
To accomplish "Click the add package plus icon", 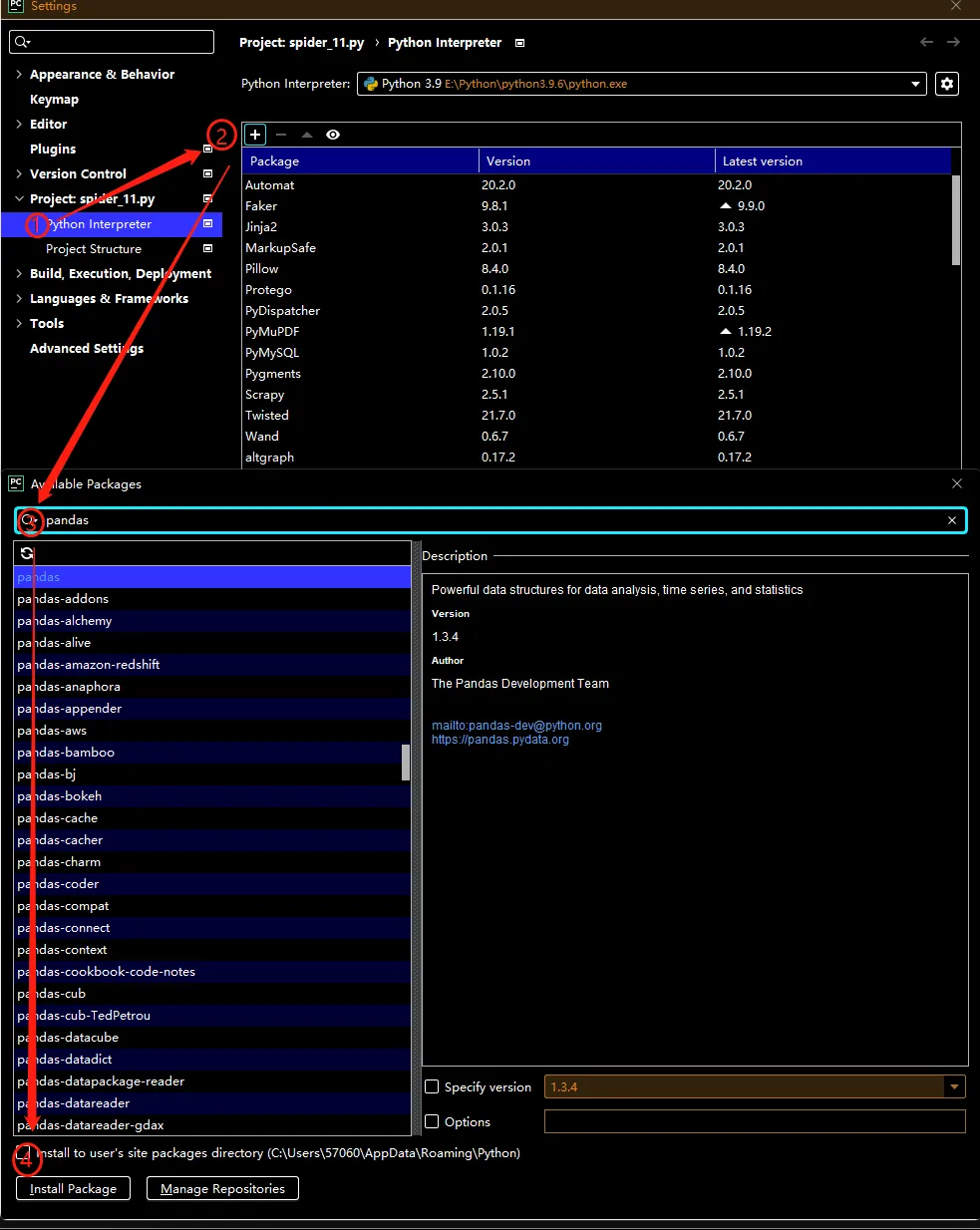I will (x=255, y=135).
